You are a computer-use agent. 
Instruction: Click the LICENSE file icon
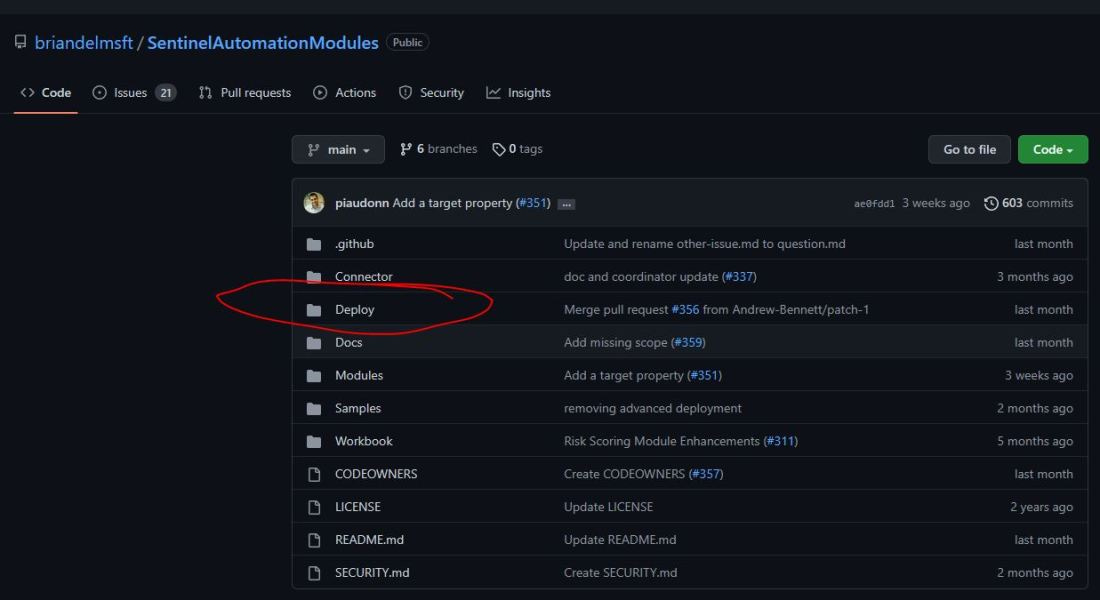pos(314,507)
